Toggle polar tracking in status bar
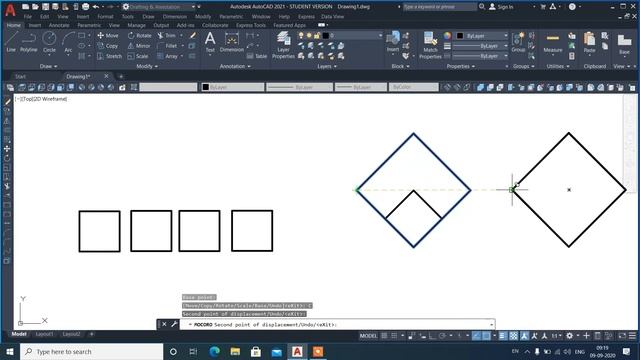640x360 pixels. coord(442,336)
